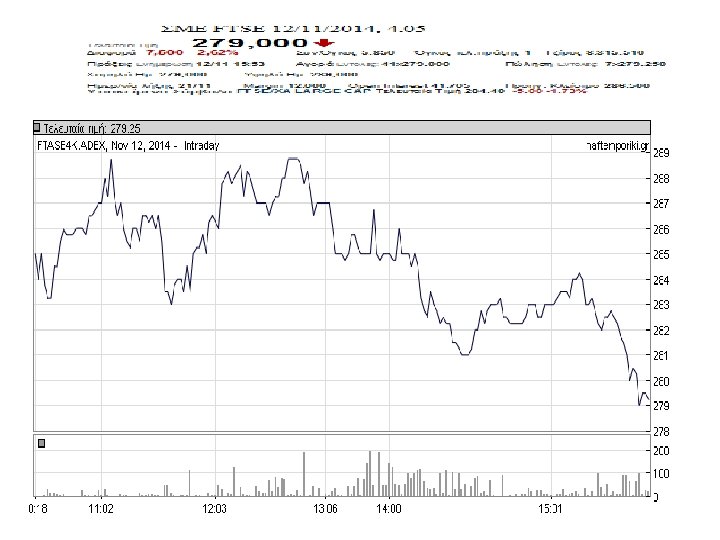Click the 200 volume axis label
Image resolution: width=720 pixels, height=540 pixels.
(661, 451)
